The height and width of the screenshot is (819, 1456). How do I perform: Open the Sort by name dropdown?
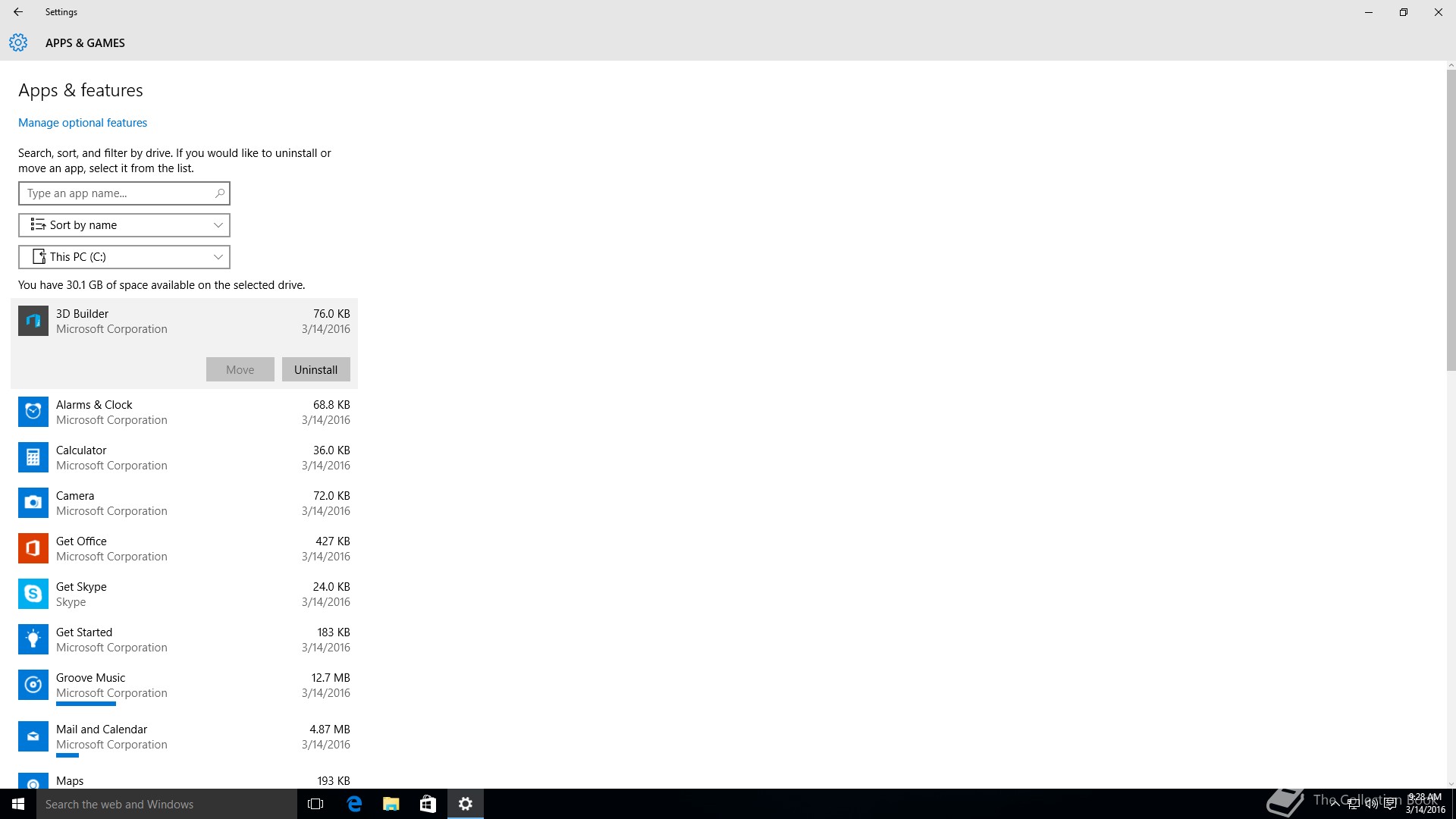[124, 225]
